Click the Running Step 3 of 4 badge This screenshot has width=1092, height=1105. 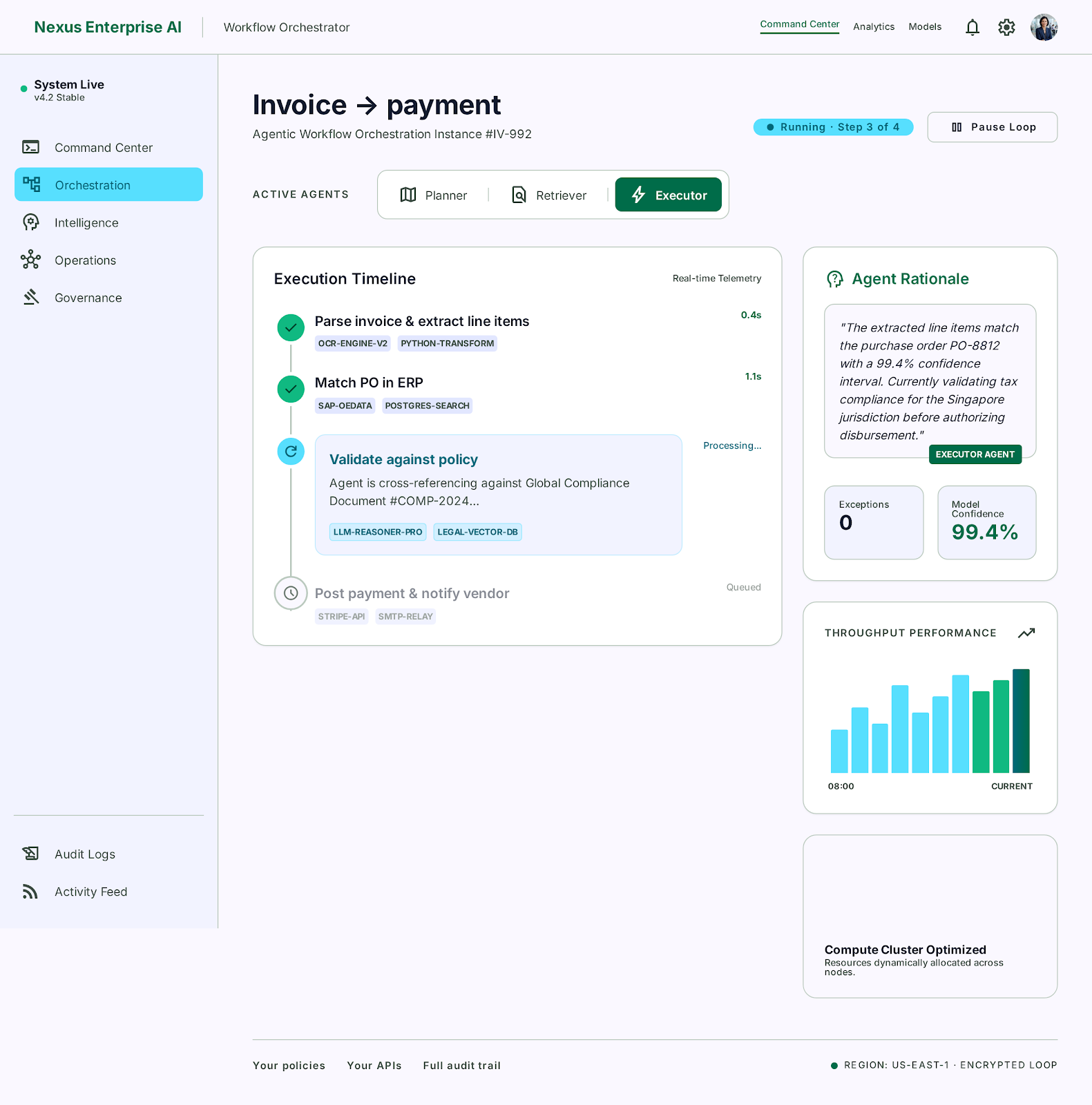click(833, 127)
